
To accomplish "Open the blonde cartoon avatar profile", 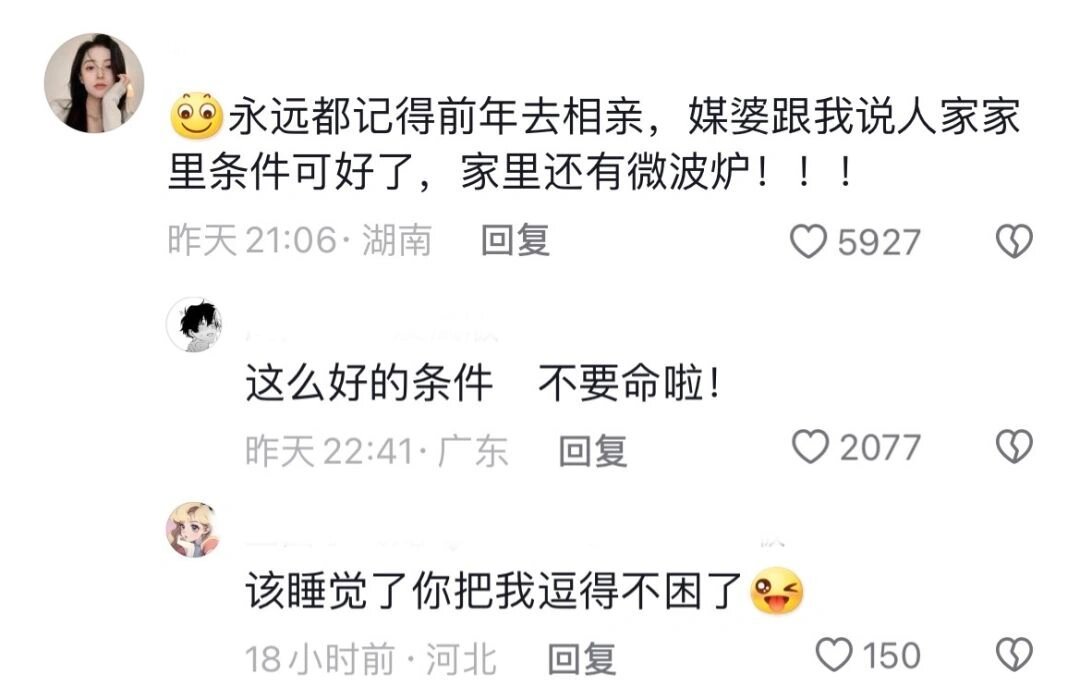I will (x=194, y=530).
